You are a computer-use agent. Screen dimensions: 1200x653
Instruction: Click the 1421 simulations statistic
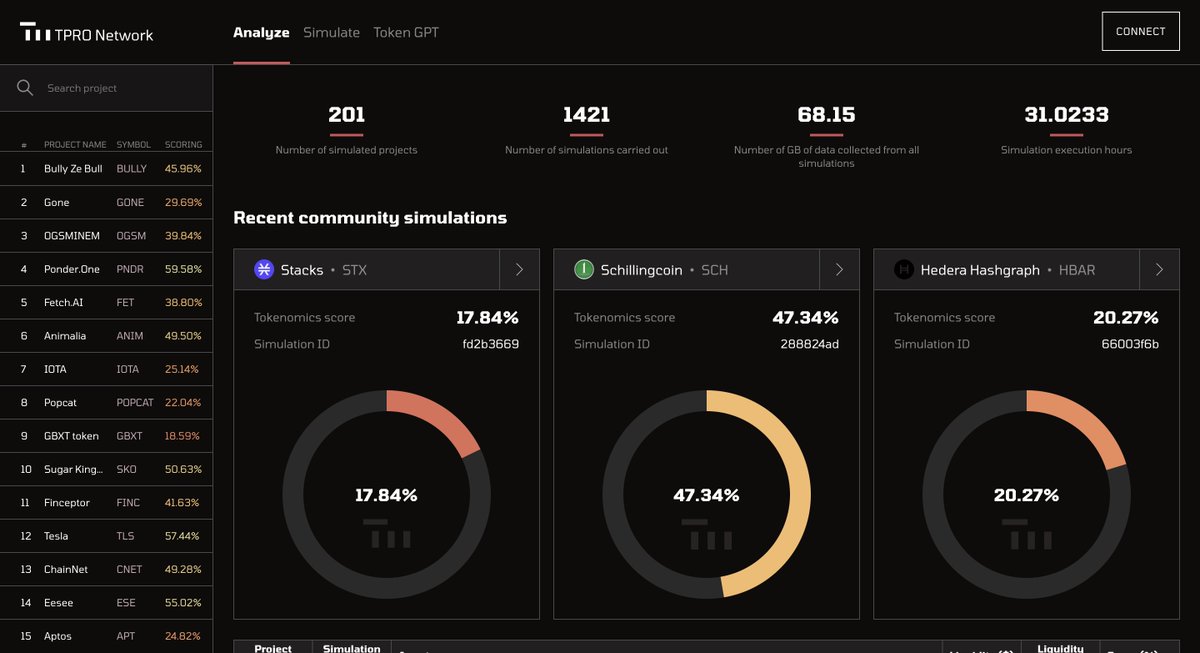click(x=586, y=130)
